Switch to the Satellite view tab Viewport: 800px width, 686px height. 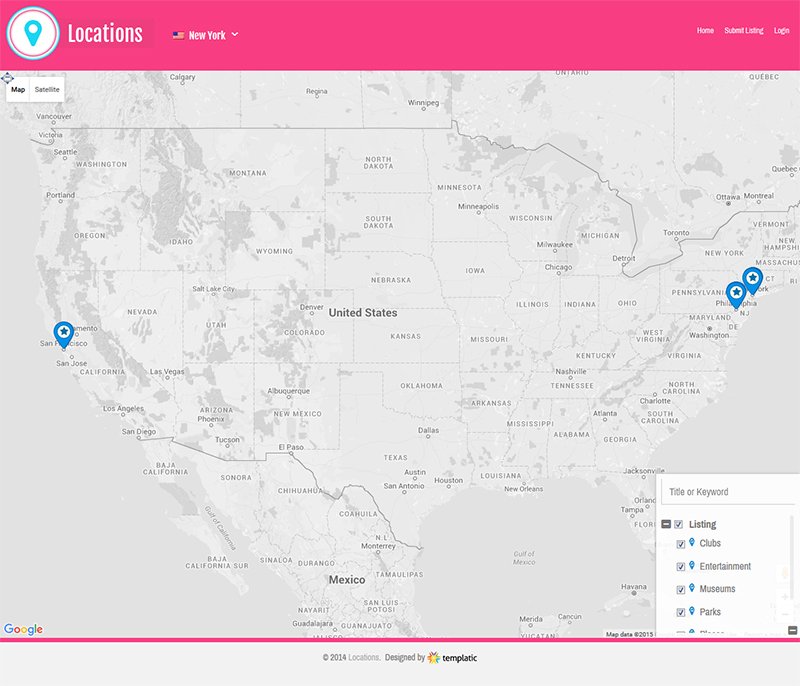coord(47,89)
